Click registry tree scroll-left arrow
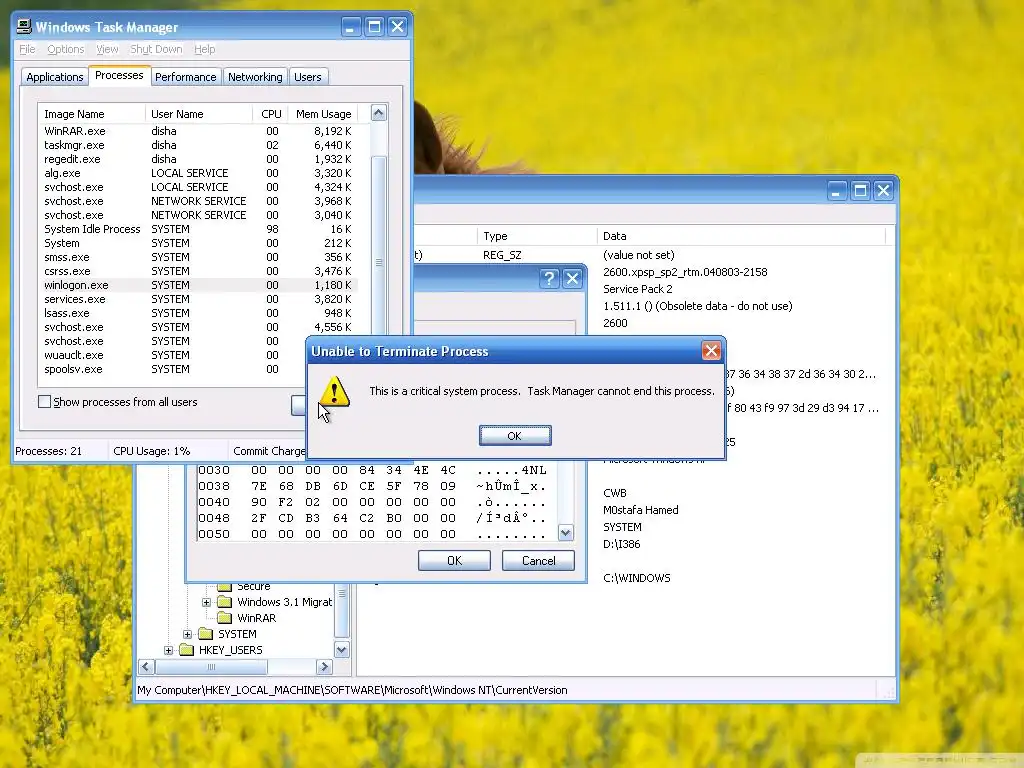The height and width of the screenshot is (768, 1024). (x=146, y=667)
